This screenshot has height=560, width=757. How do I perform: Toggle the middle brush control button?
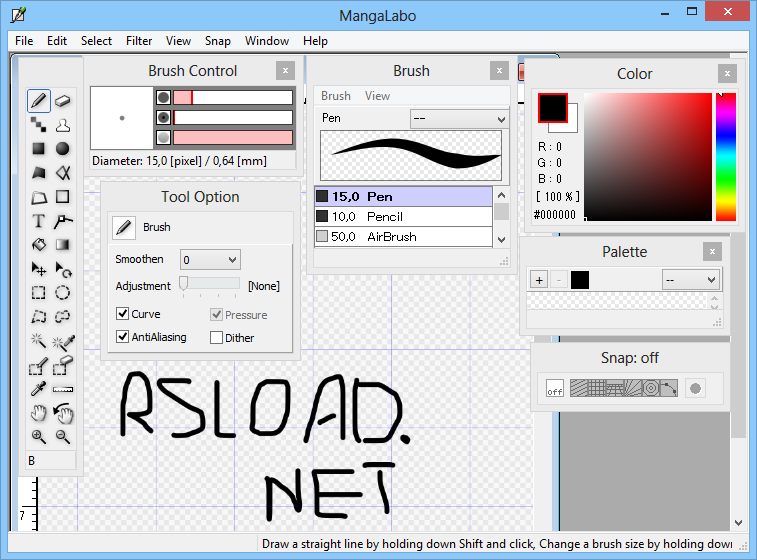coord(164,117)
